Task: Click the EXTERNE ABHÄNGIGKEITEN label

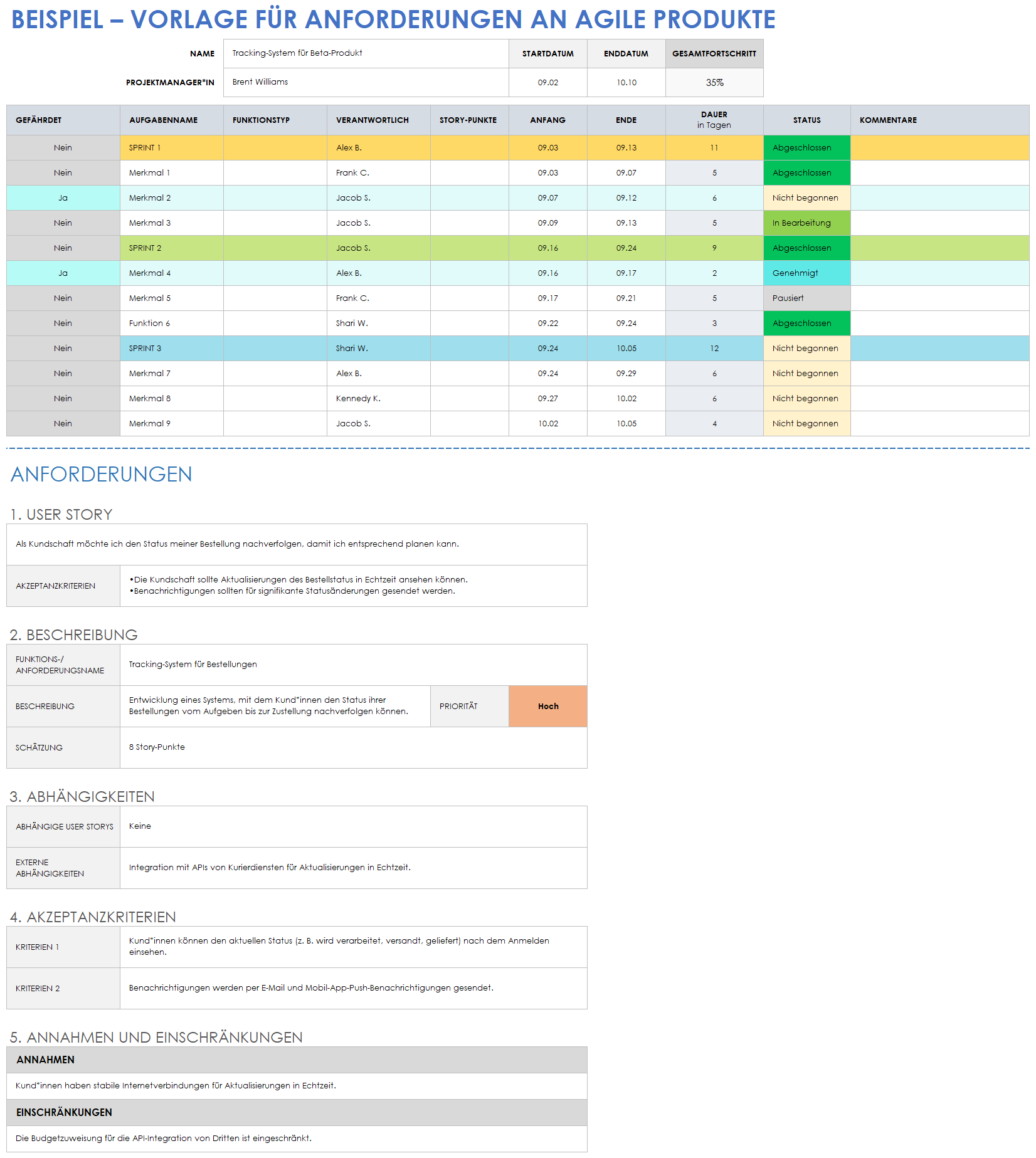Action: coord(63,868)
